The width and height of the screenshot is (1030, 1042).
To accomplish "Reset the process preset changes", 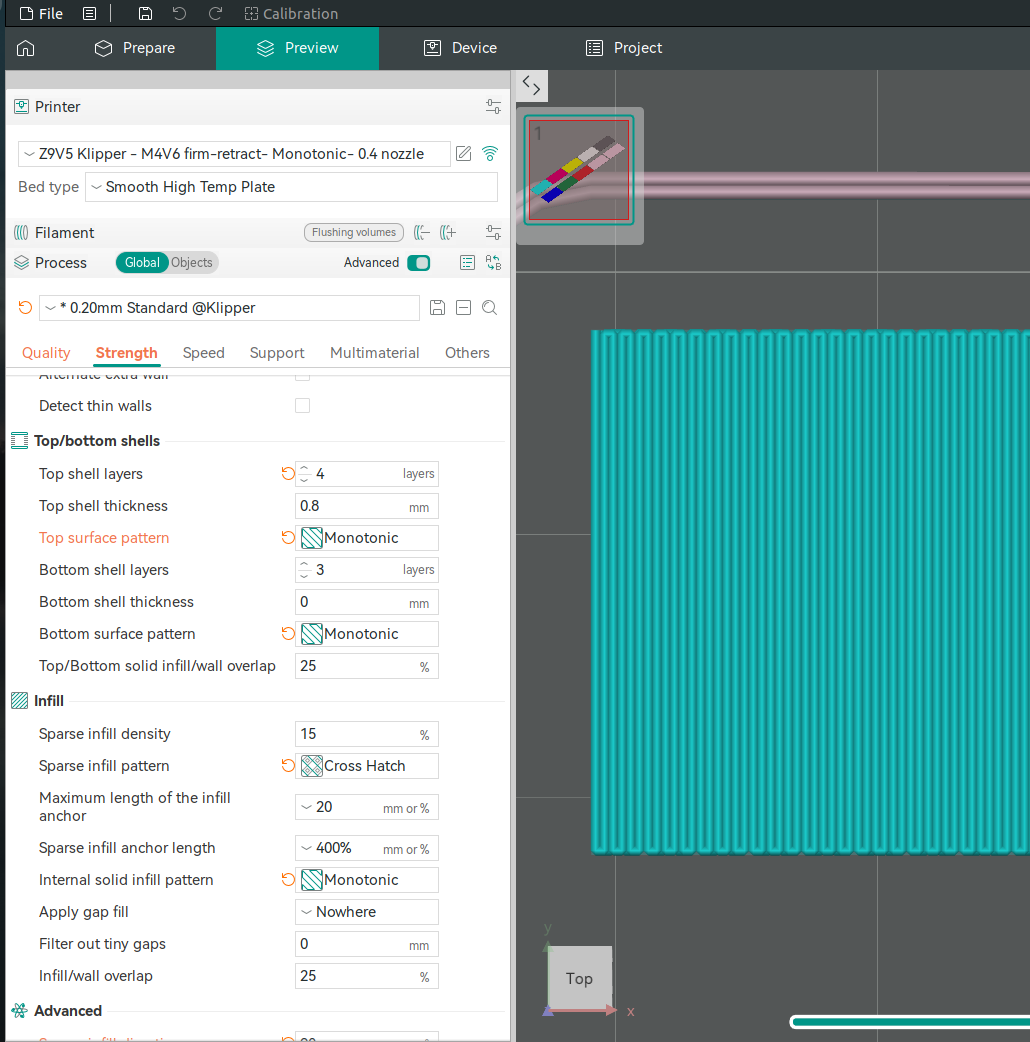I will (x=25, y=308).
